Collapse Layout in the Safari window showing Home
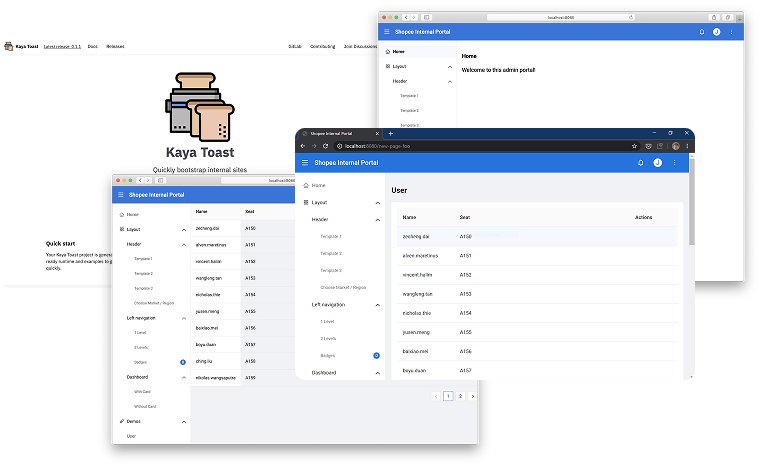The image size is (761, 467). [450, 67]
